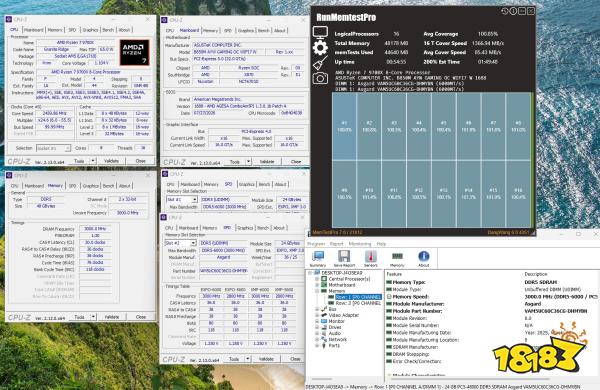Switch to Mainboard tab in CPU-Z CPU window
The image size is (600, 390).
pyautogui.click(x=34, y=30)
